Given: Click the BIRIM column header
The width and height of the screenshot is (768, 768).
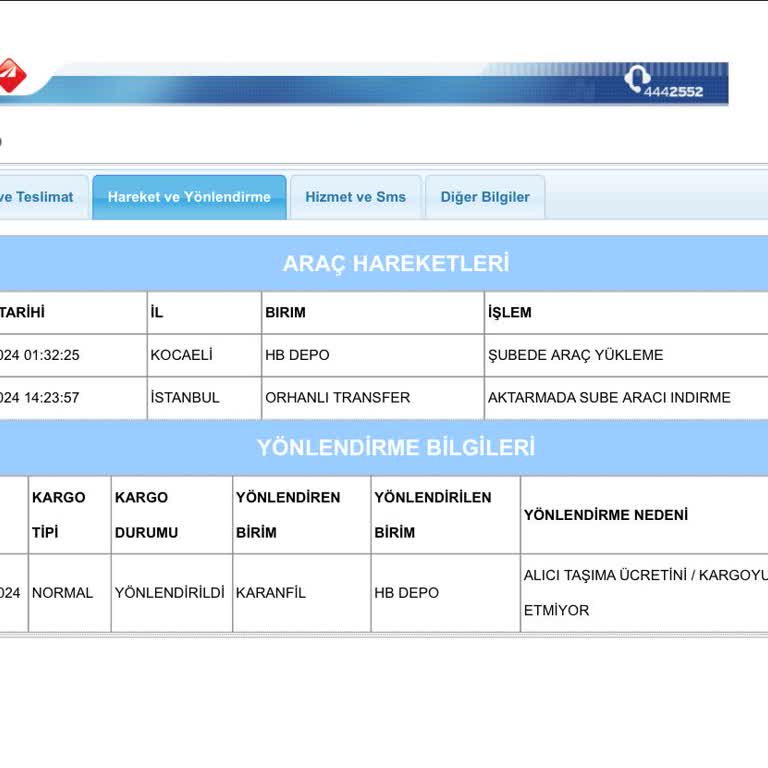Looking at the screenshot, I should tap(373, 312).
